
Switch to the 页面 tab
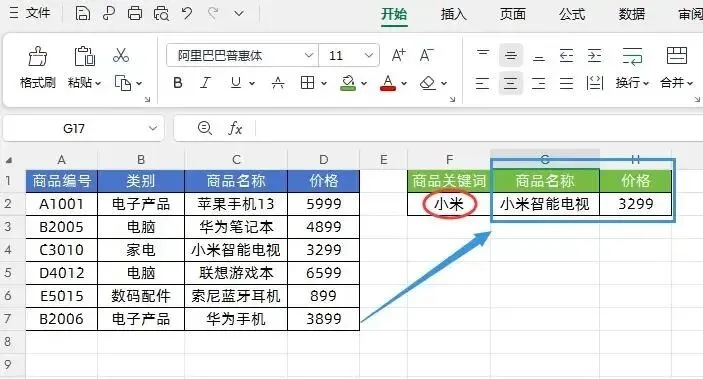coord(512,14)
